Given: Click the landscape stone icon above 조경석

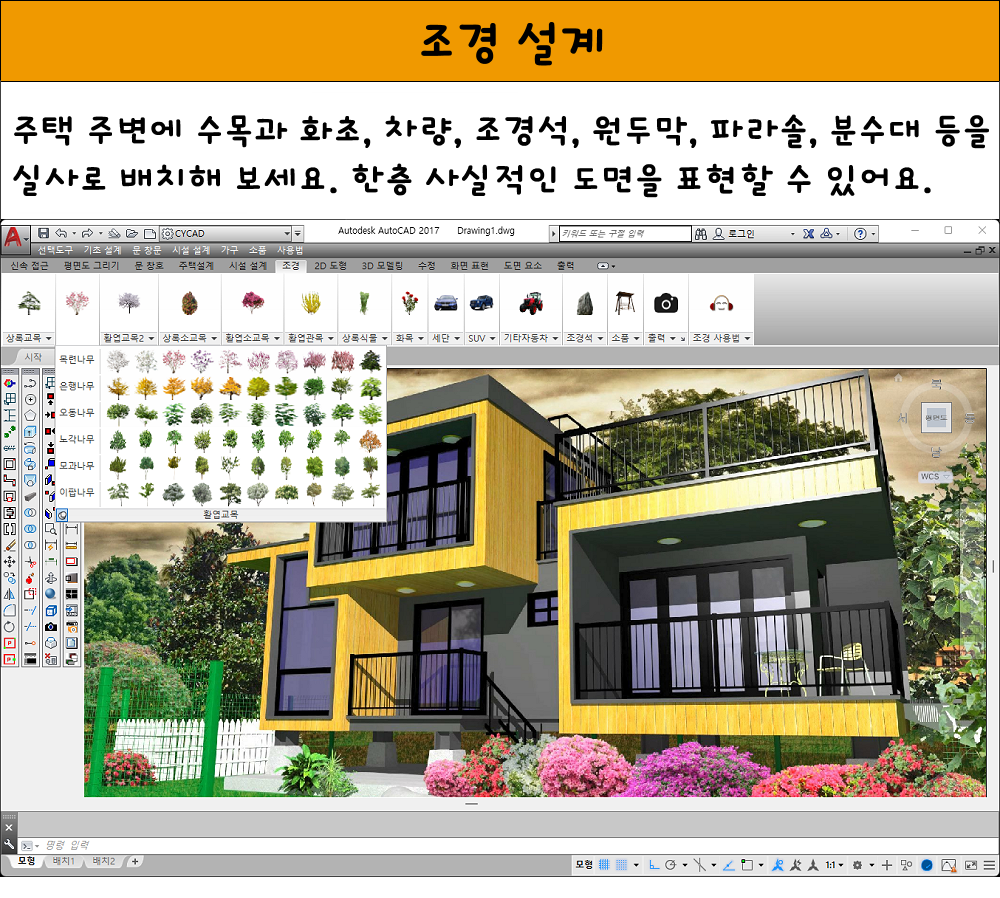Looking at the screenshot, I should pos(585,304).
